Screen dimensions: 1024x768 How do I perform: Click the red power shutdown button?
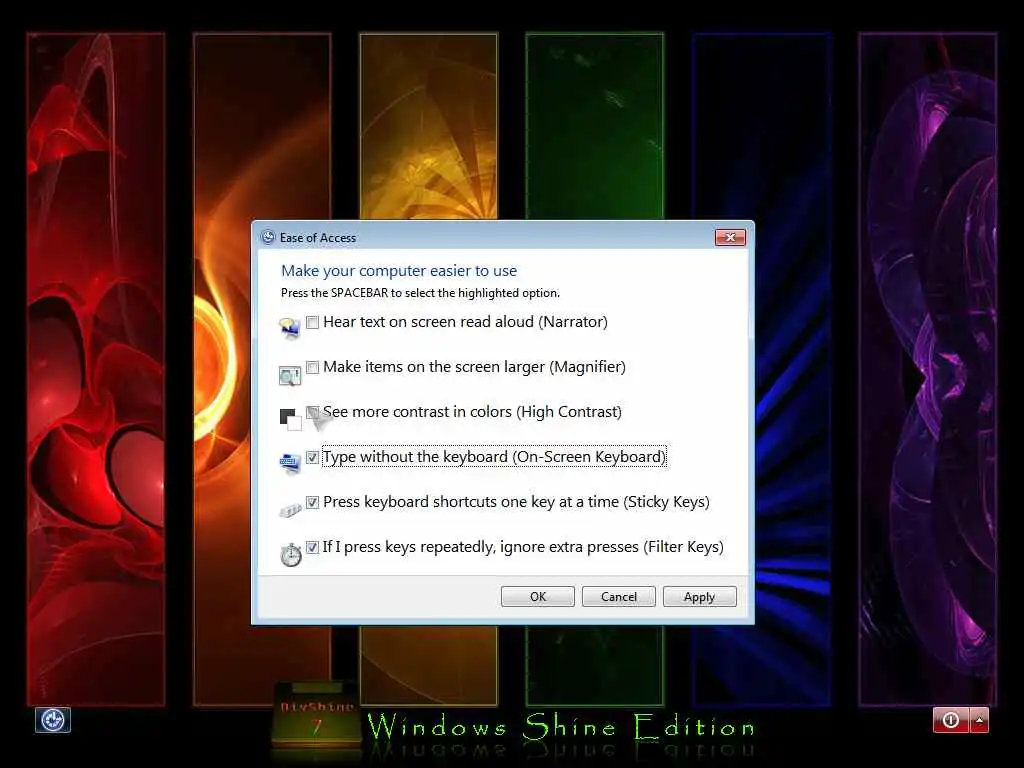(952, 720)
